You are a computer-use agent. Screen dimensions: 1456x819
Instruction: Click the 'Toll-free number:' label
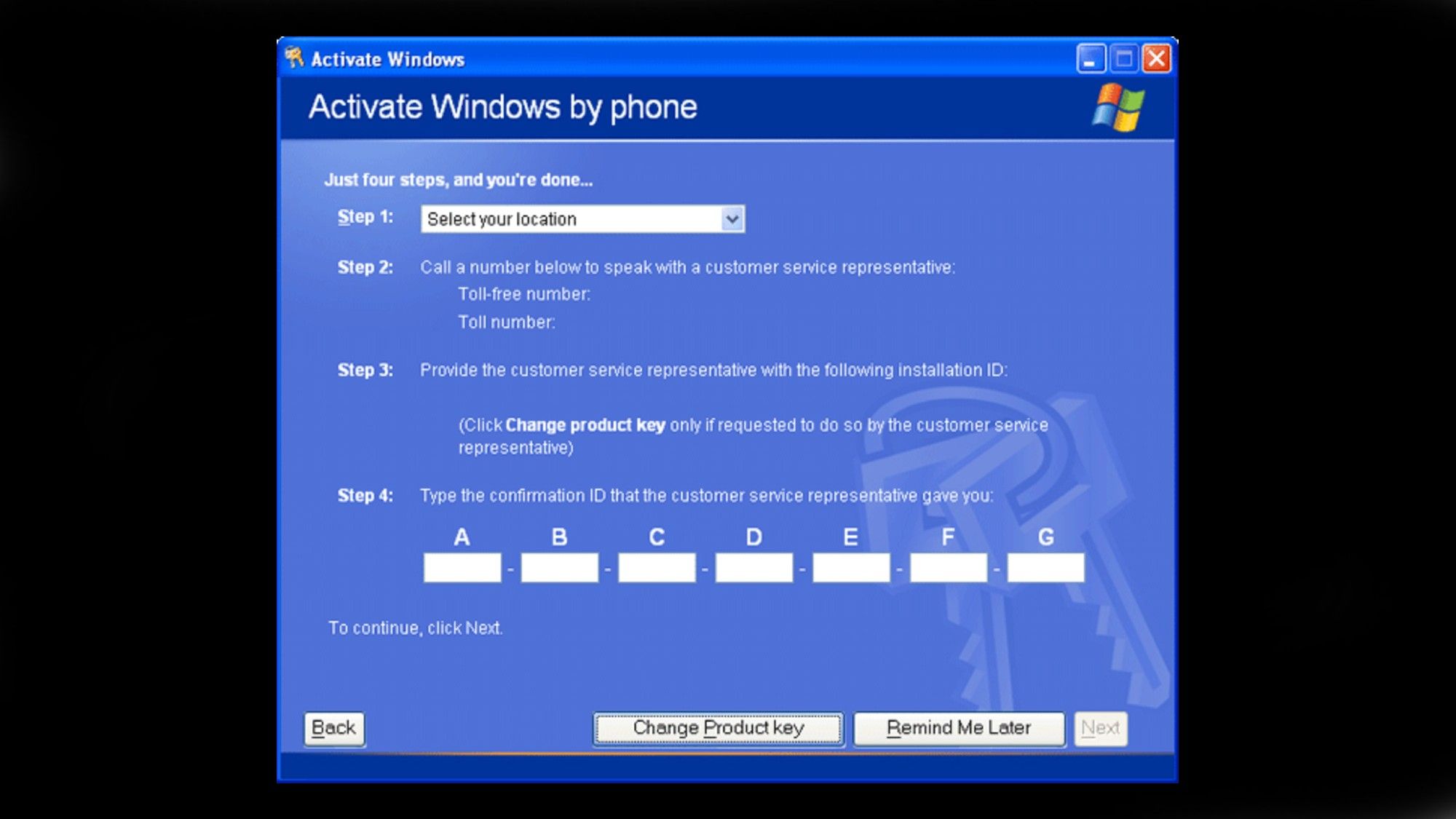click(x=524, y=294)
